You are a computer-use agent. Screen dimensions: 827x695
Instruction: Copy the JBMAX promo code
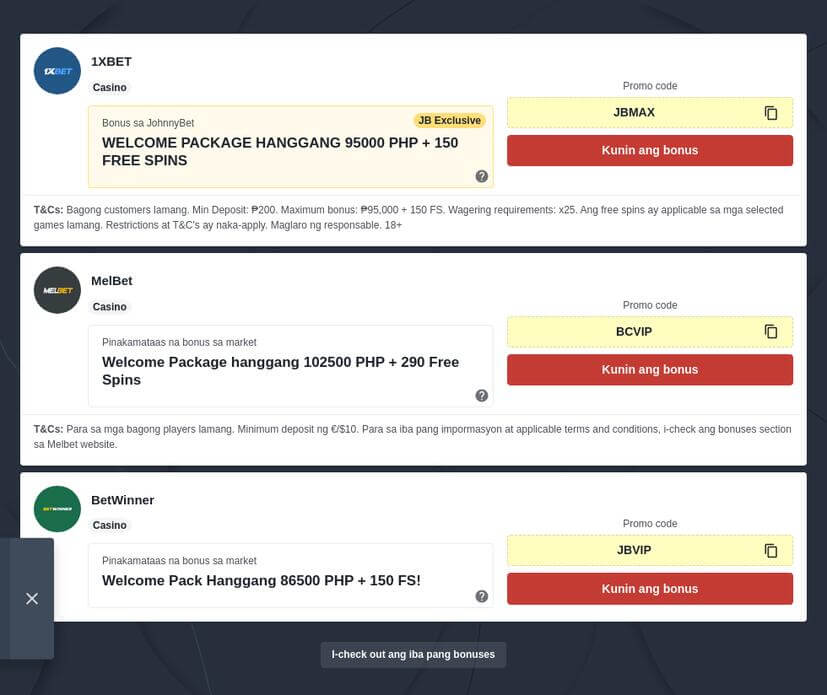[x=771, y=113]
